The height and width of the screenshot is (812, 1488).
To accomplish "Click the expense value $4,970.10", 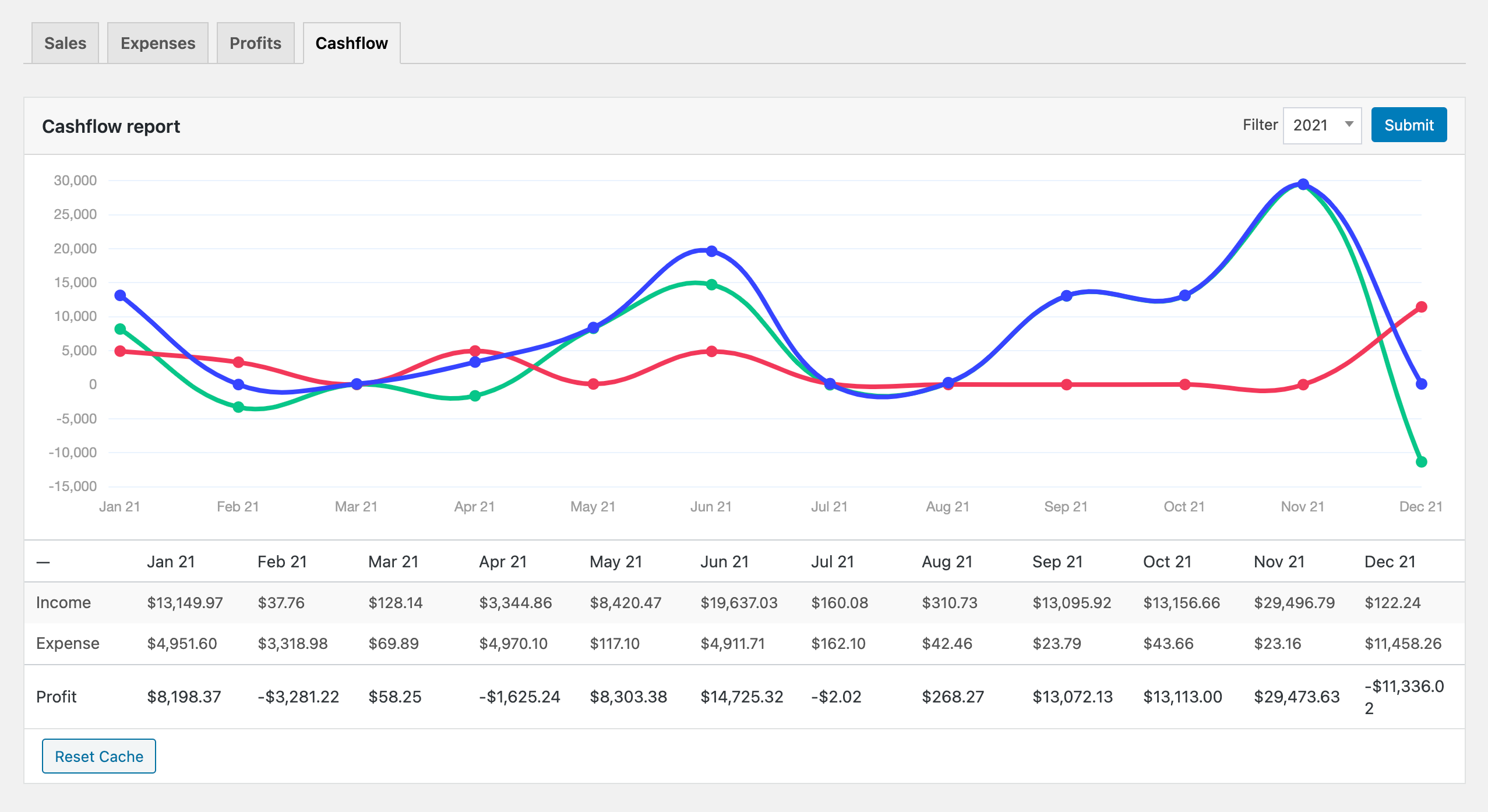I will pos(513,643).
